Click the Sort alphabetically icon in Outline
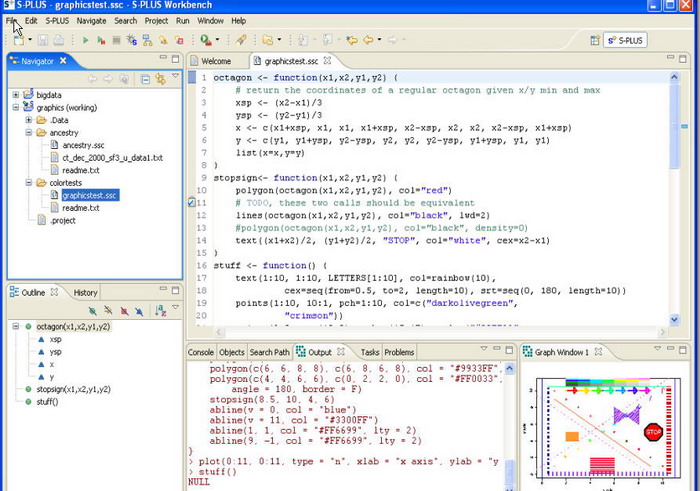Viewport: 700px width, 491px height. pos(161,310)
